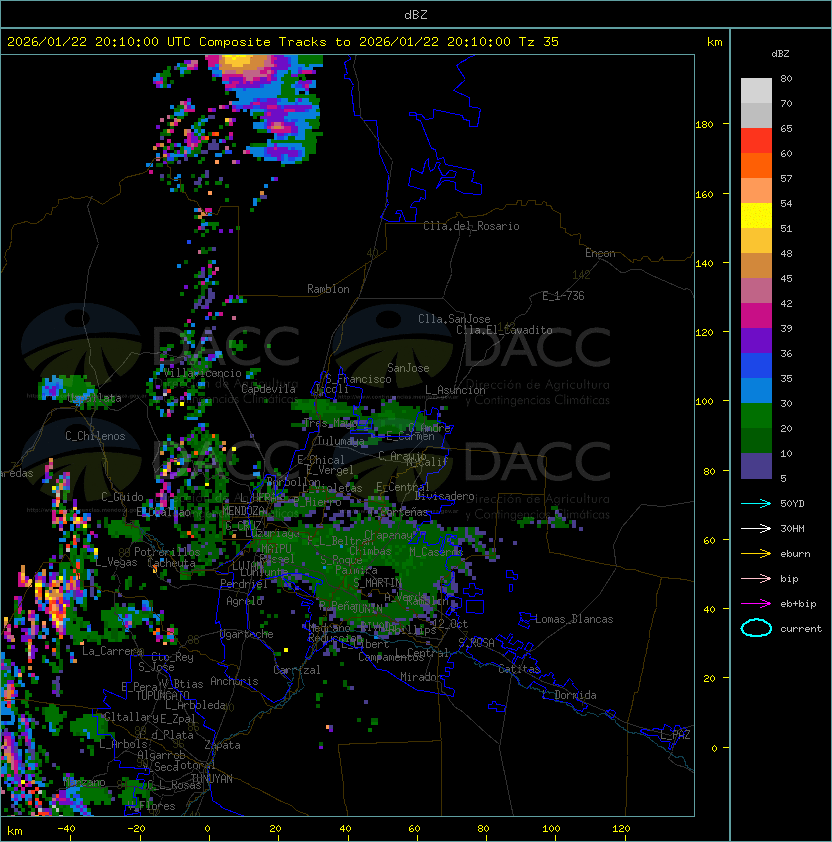The image size is (832, 842).
Task: Click the 'Potrerillos' map label
Action: tap(167, 552)
